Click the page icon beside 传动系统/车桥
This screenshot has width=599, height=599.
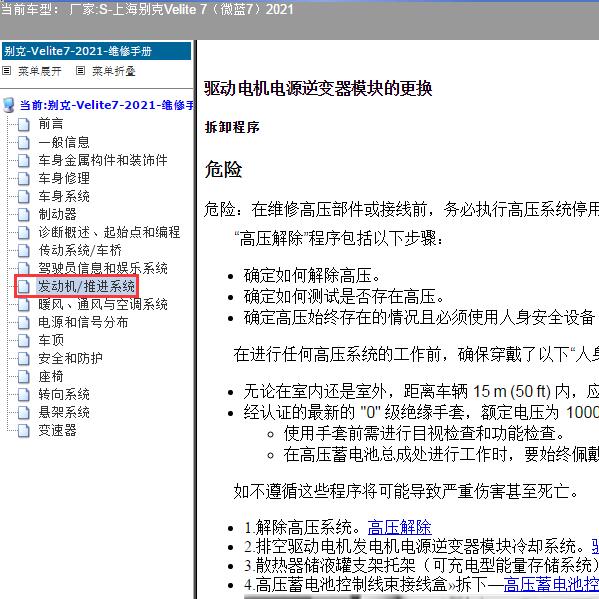tap(24, 250)
